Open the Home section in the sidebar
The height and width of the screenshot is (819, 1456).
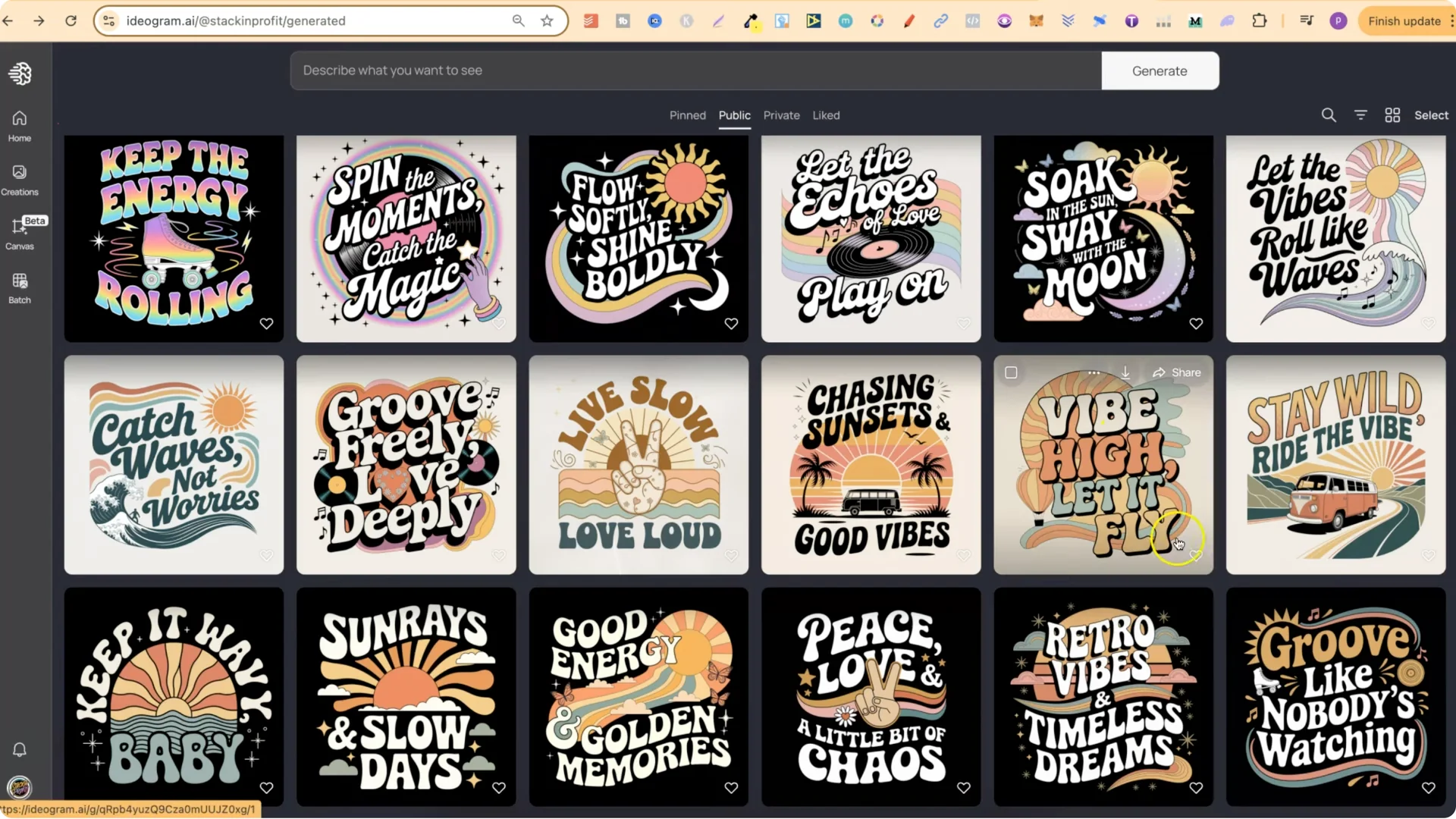(19, 125)
